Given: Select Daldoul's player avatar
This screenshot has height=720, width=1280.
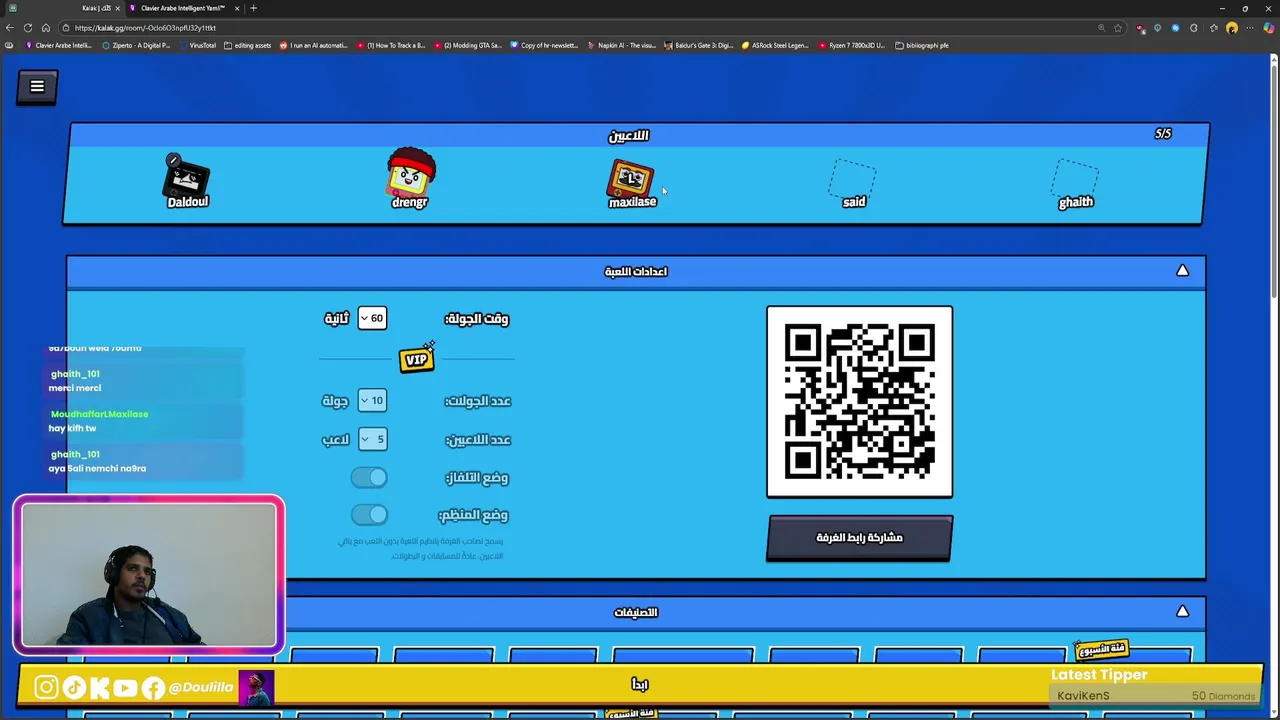Looking at the screenshot, I should pos(187,180).
